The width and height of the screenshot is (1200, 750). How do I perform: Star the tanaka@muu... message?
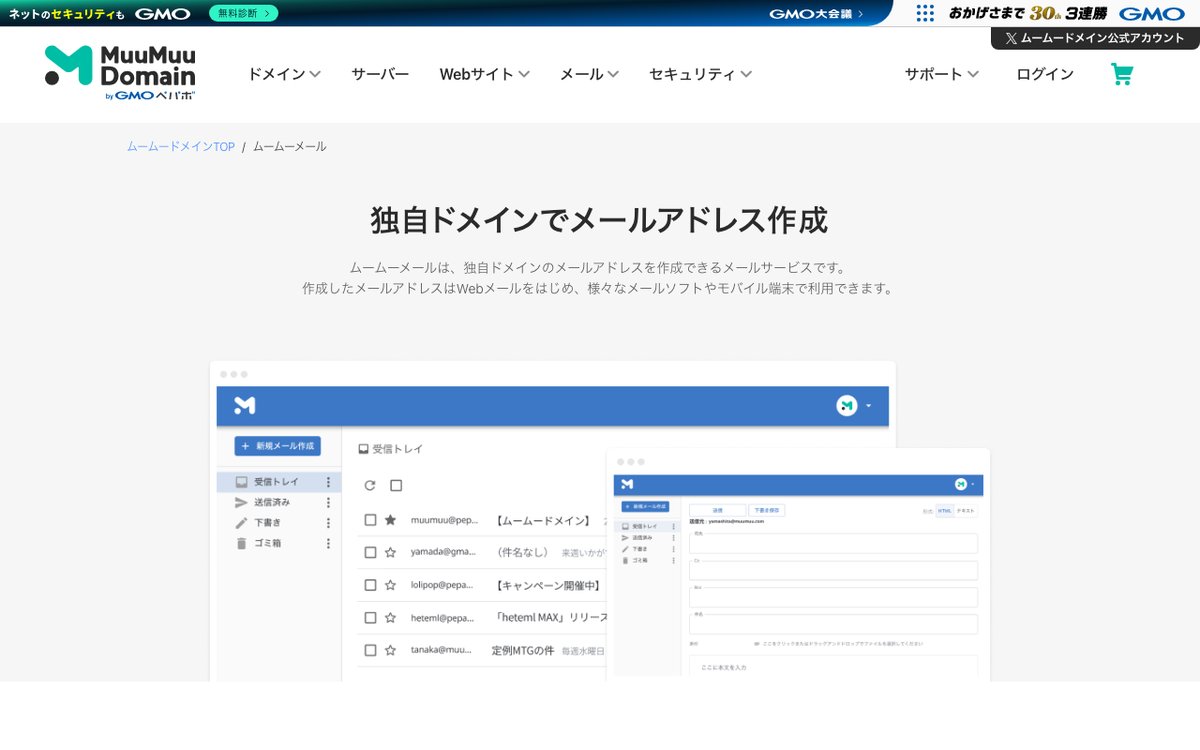[x=391, y=650]
